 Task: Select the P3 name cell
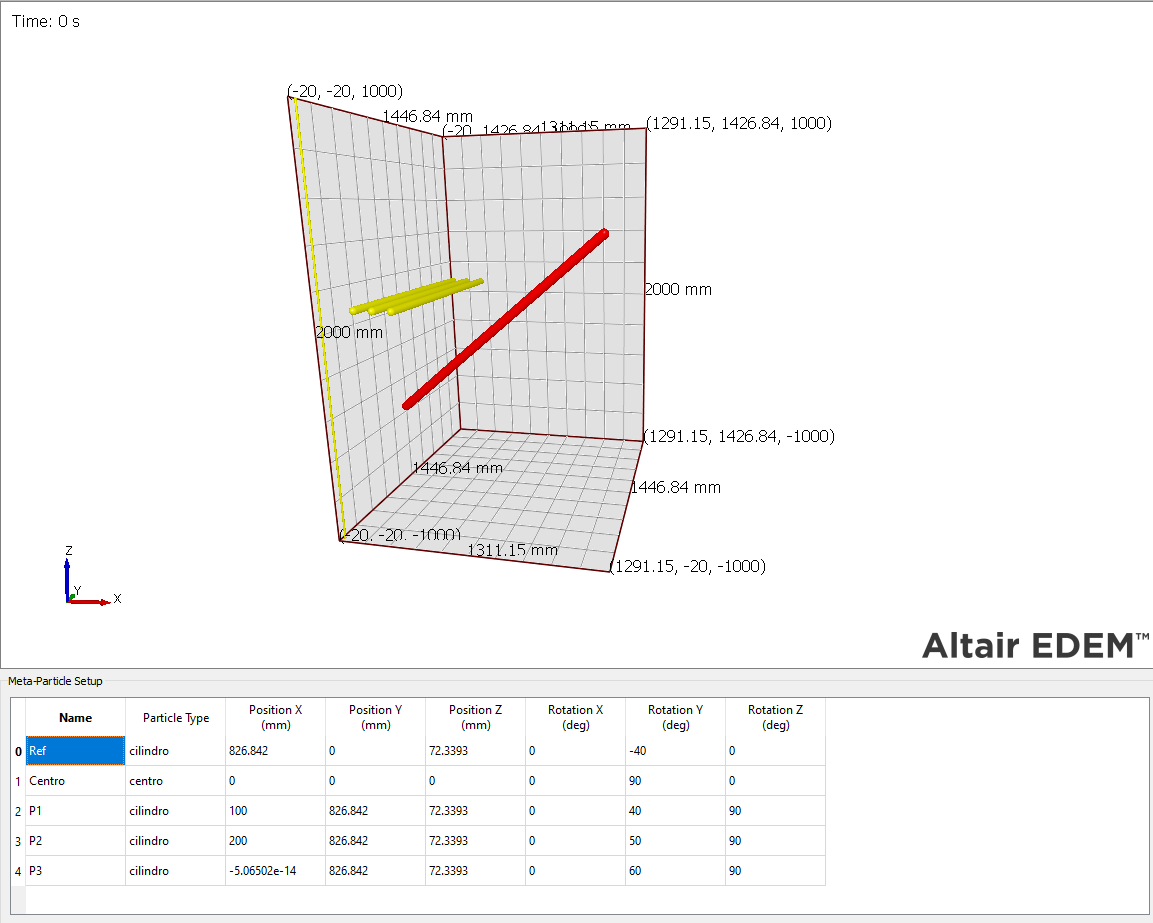75,871
